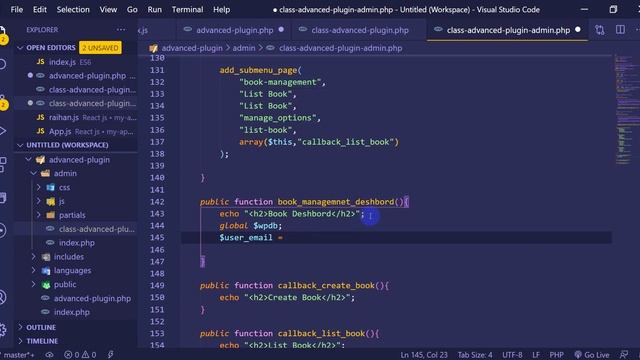Expand the js folder

point(39,201)
